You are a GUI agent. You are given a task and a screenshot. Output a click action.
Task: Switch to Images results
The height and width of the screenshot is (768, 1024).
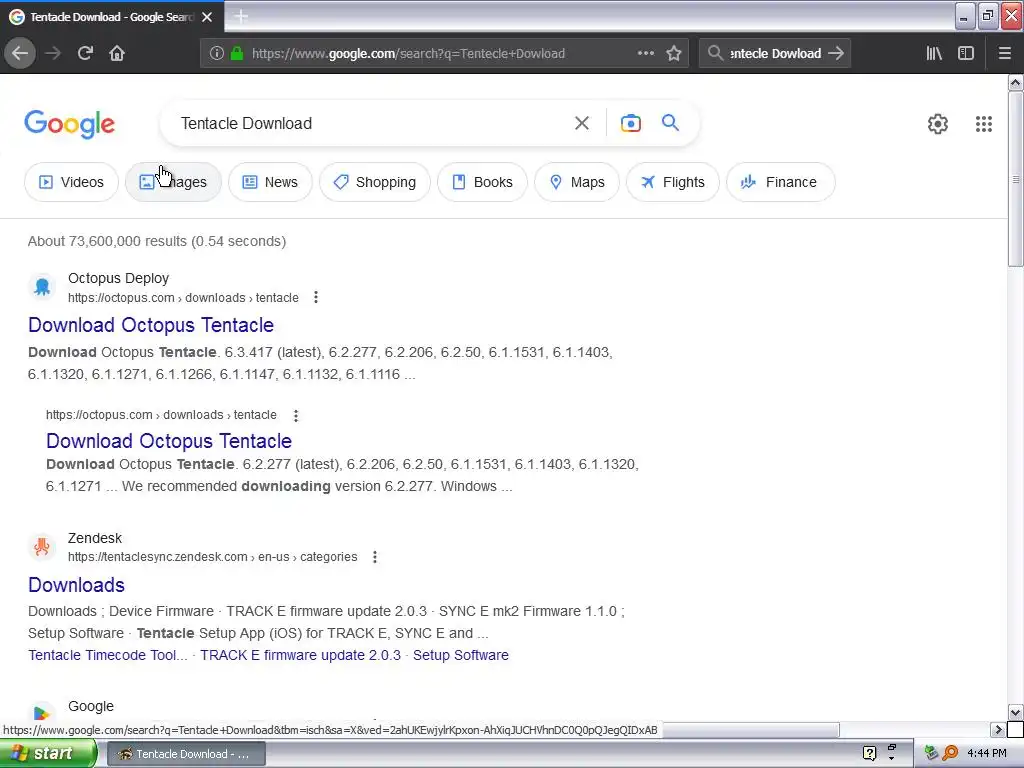(173, 182)
